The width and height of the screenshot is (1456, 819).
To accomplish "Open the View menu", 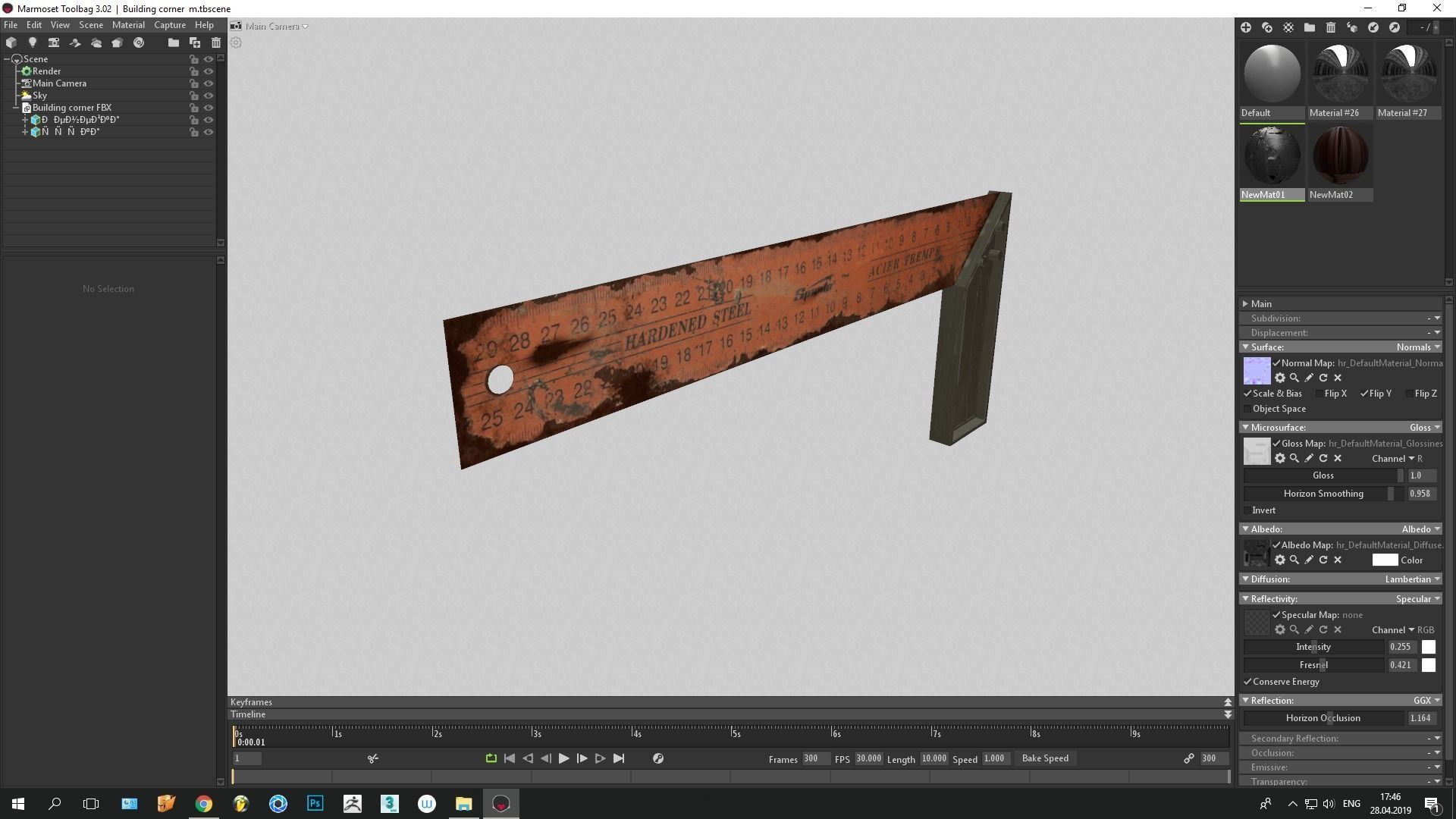I will tap(60, 24).
